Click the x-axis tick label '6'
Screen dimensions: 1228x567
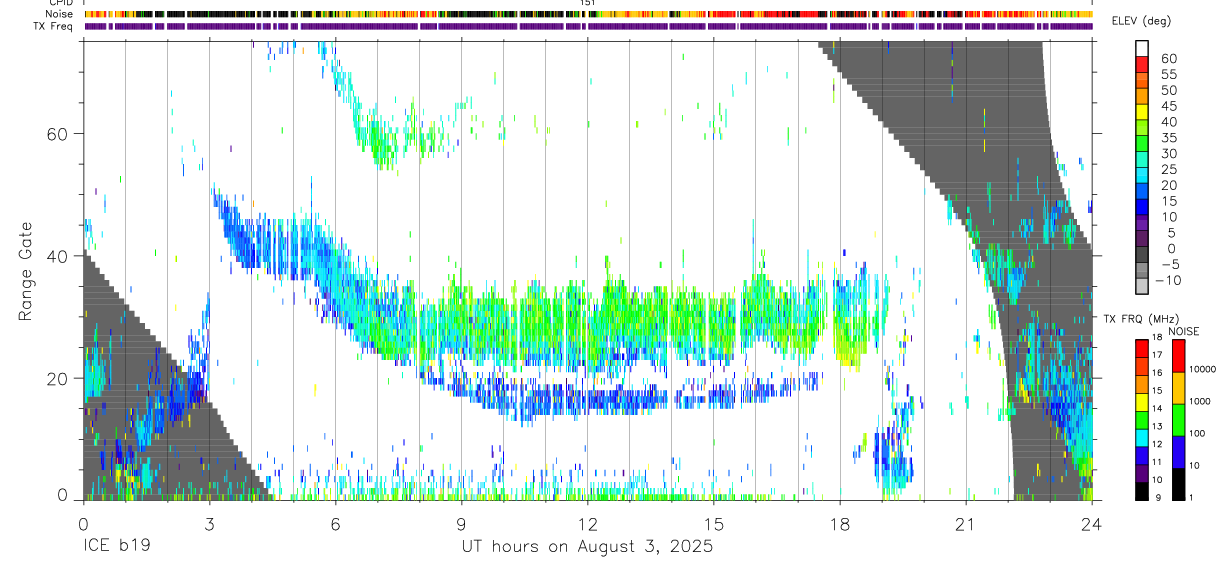[x=335, y=524]
